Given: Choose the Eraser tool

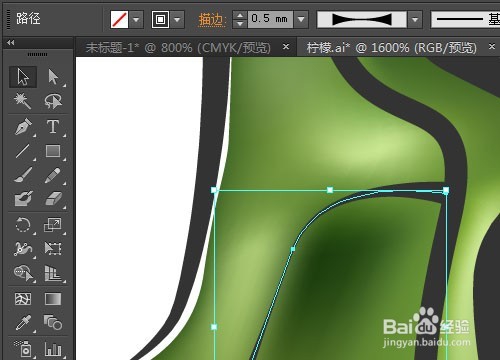Looking at the screenshot, I should point(53,199).
